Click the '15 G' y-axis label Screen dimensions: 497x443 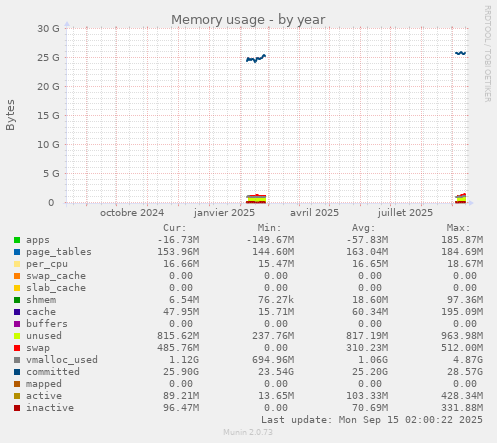tap(48, 116)
